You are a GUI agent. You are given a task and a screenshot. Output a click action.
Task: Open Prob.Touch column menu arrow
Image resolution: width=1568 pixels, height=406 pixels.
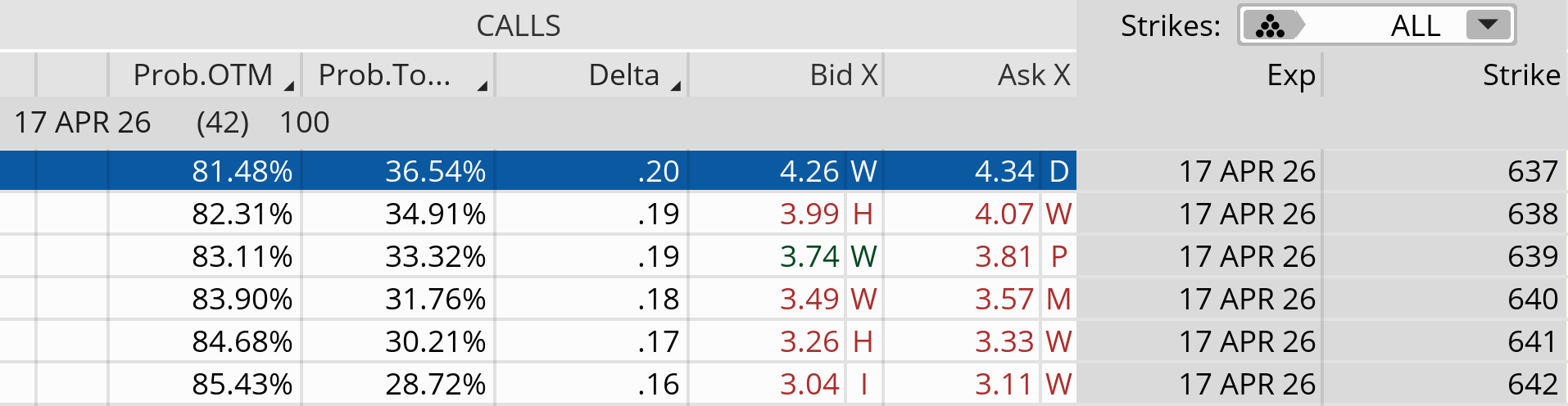pyautogui.click(x=483, y=86)
